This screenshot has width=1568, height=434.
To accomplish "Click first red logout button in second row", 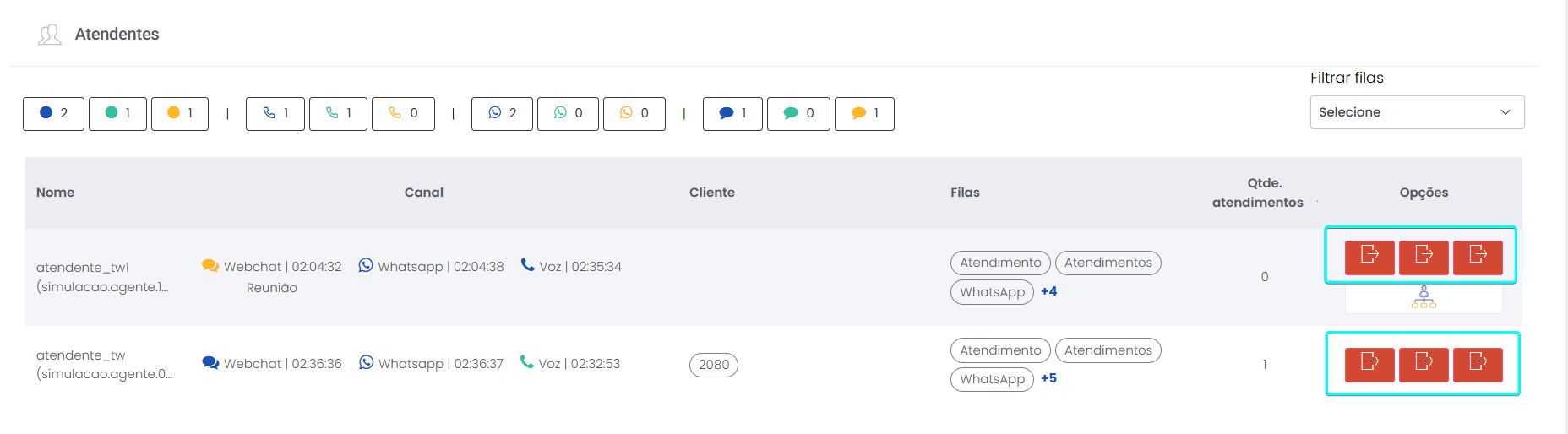I will tap(1369, 364).
